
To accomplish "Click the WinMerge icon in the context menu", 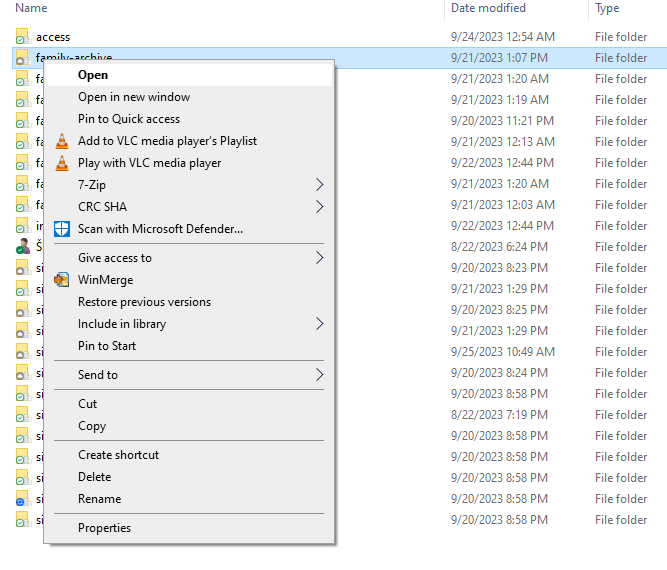I will click(62, 280).
